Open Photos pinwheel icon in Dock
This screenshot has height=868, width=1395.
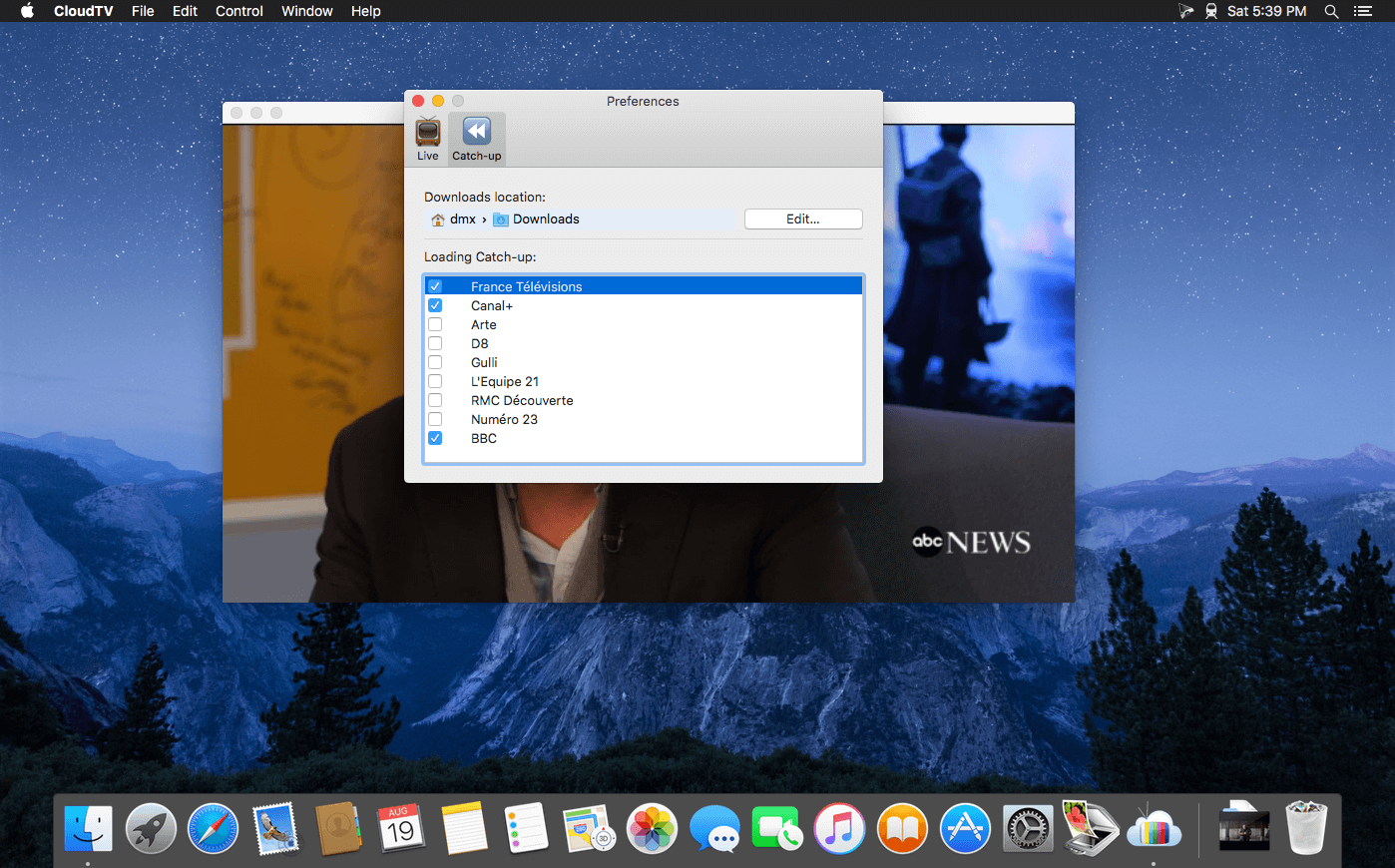coord(652,829)
